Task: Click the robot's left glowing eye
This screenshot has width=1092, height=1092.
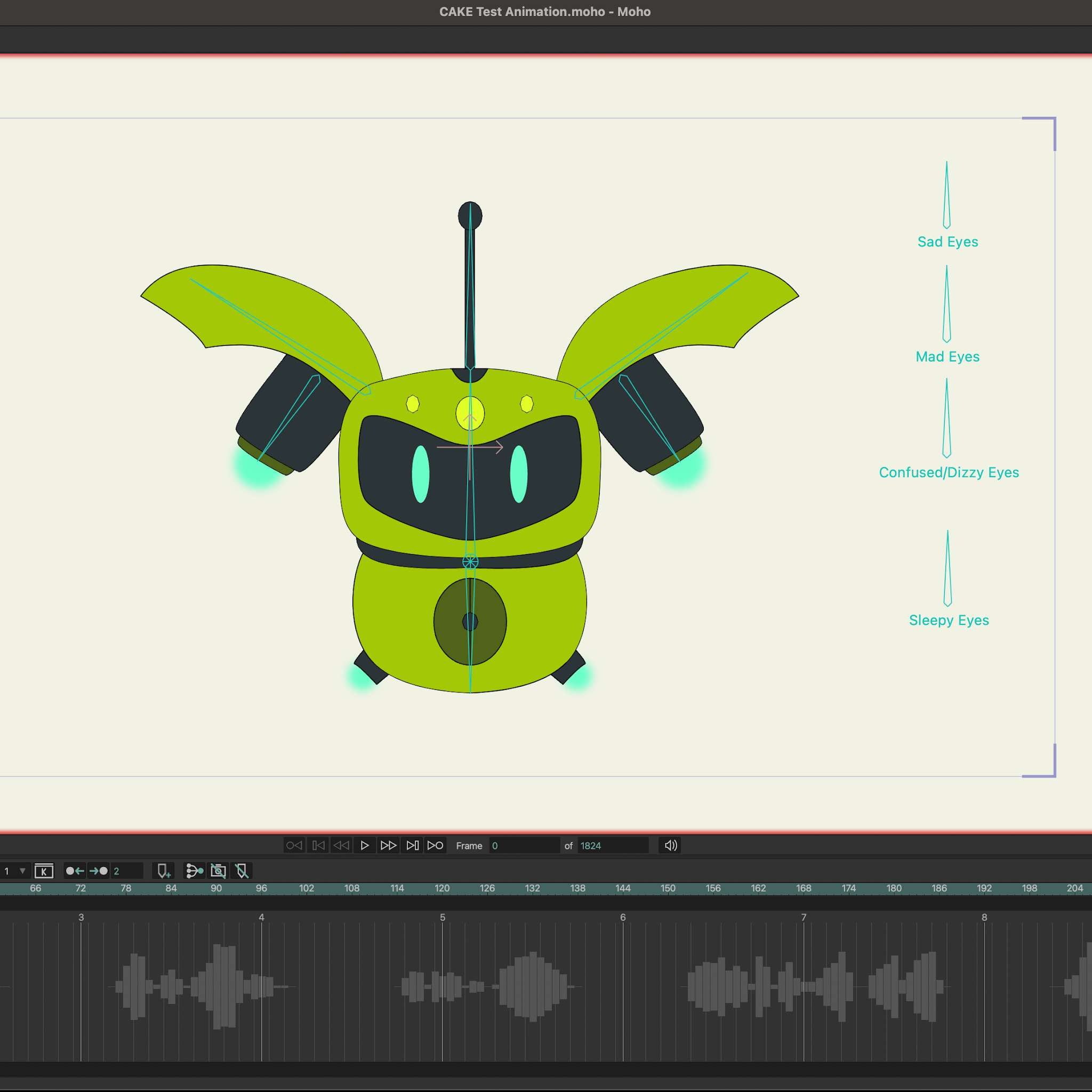Action: (421, 474)
